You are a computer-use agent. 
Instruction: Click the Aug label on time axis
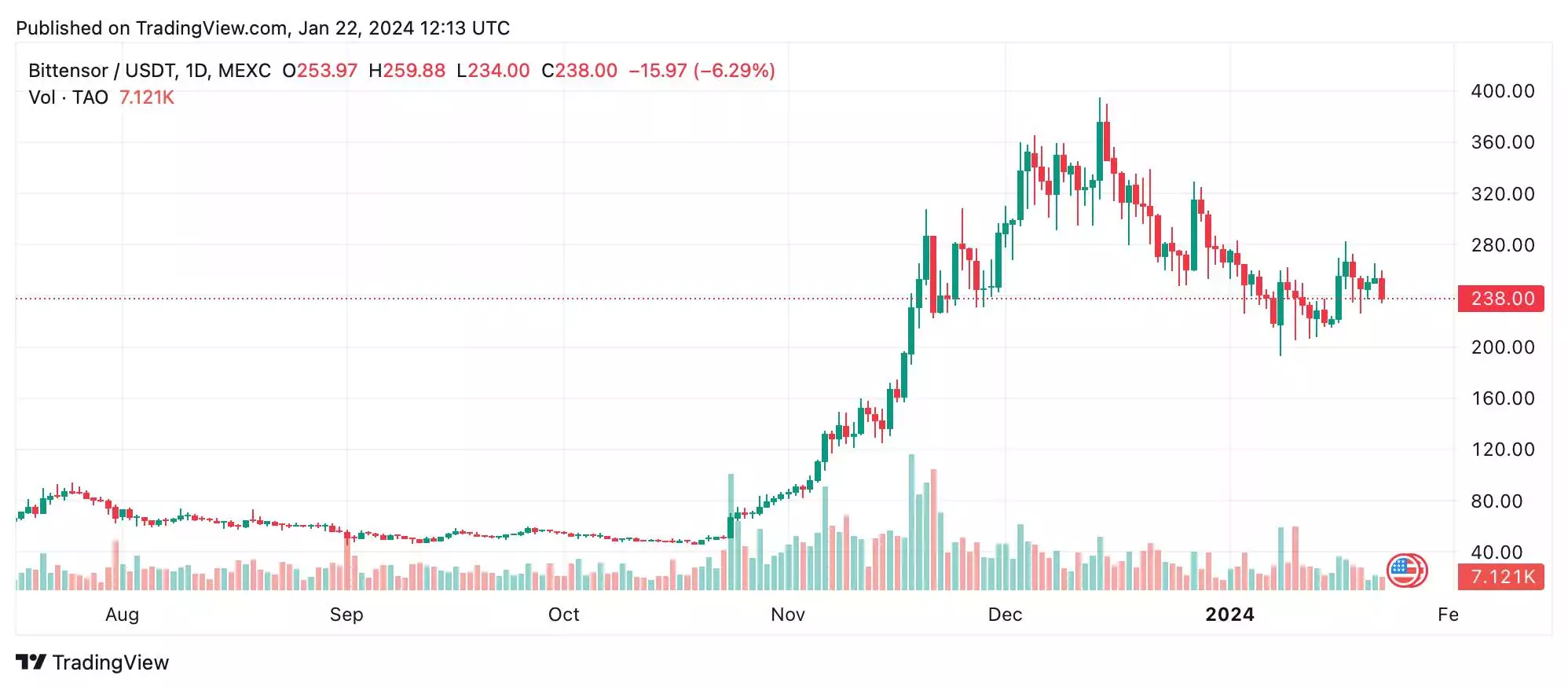[122, 615]
